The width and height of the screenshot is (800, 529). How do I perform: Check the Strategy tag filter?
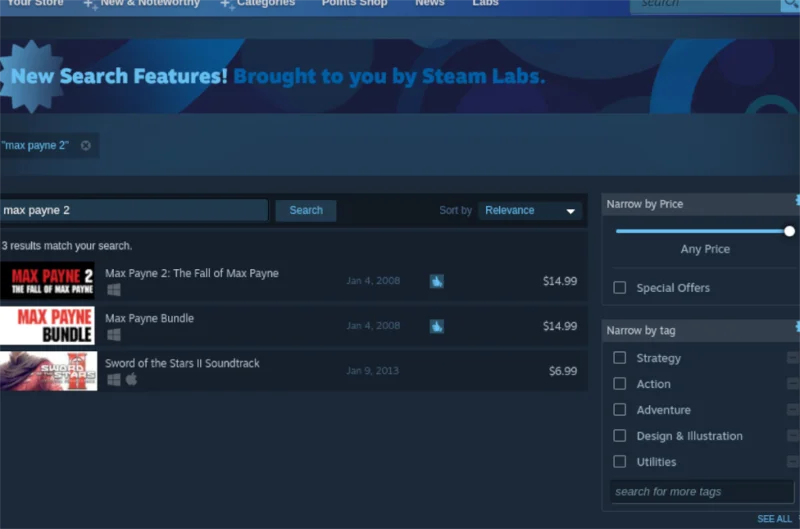pyautogui.click(x=619, y=358)
